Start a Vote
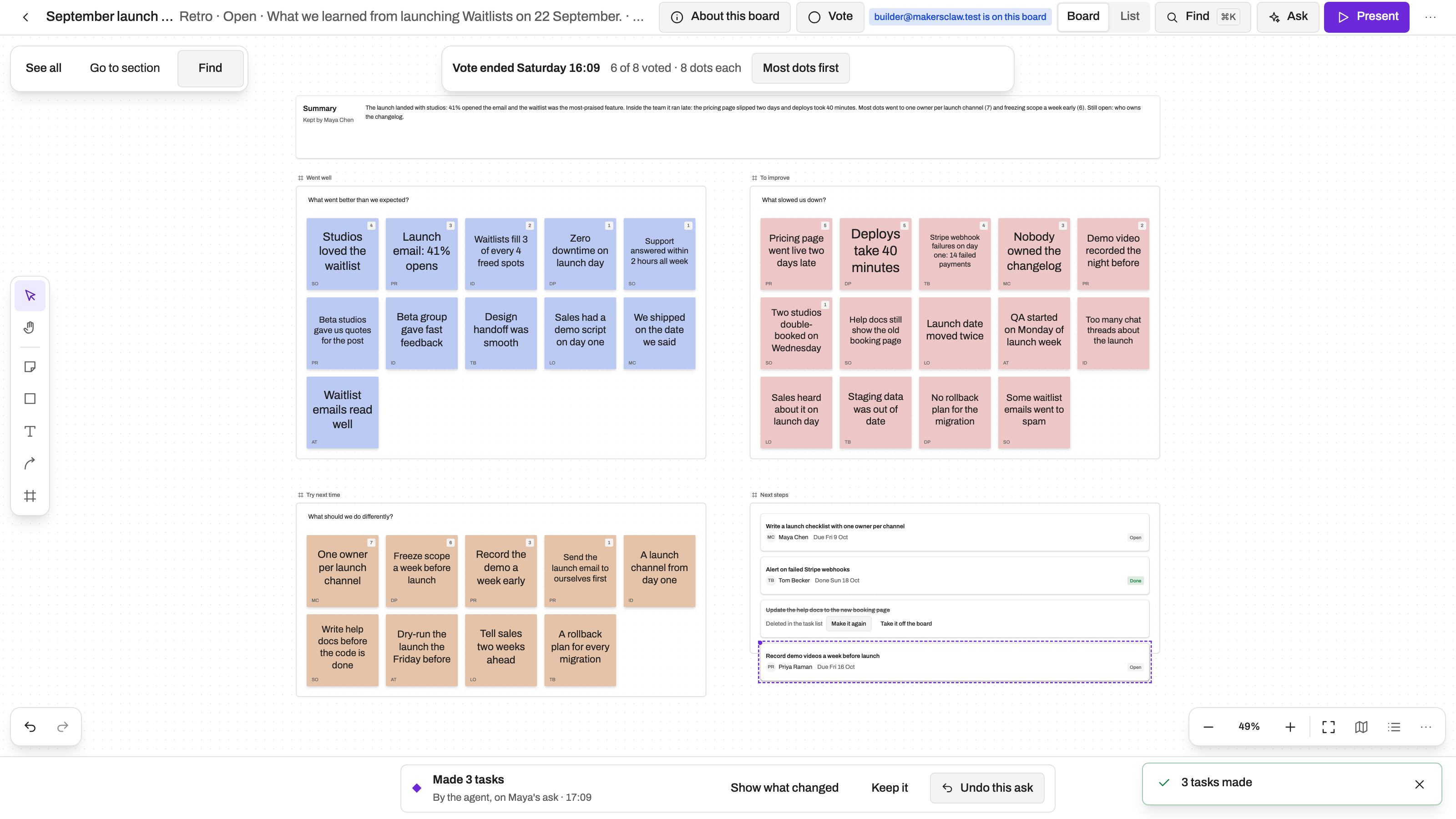 click(x=830, y=16)
